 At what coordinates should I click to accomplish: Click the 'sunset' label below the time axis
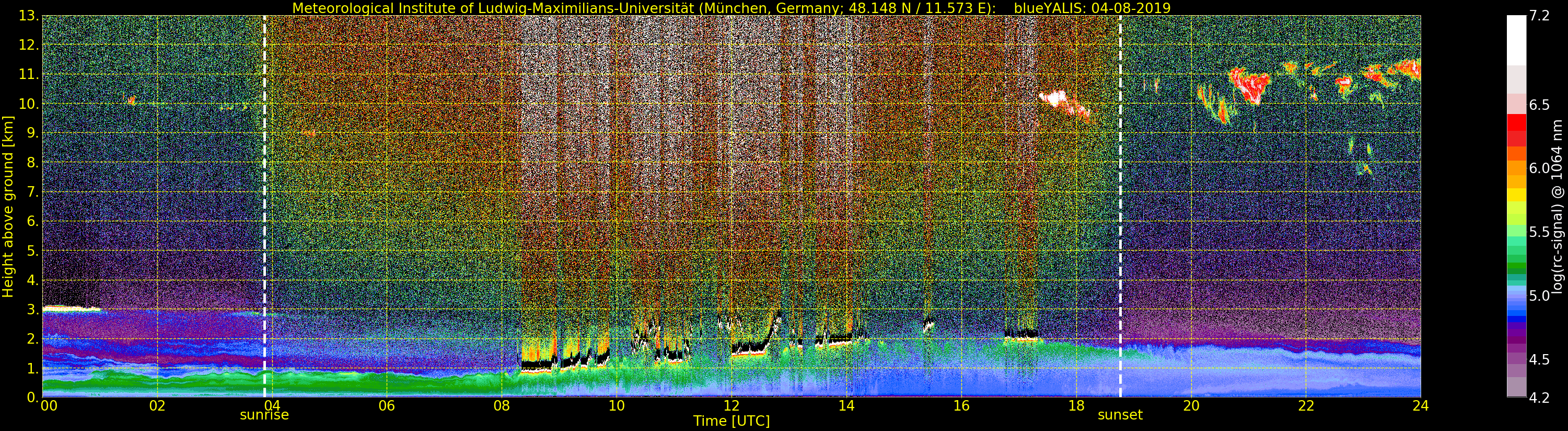tap(1120, 415)
